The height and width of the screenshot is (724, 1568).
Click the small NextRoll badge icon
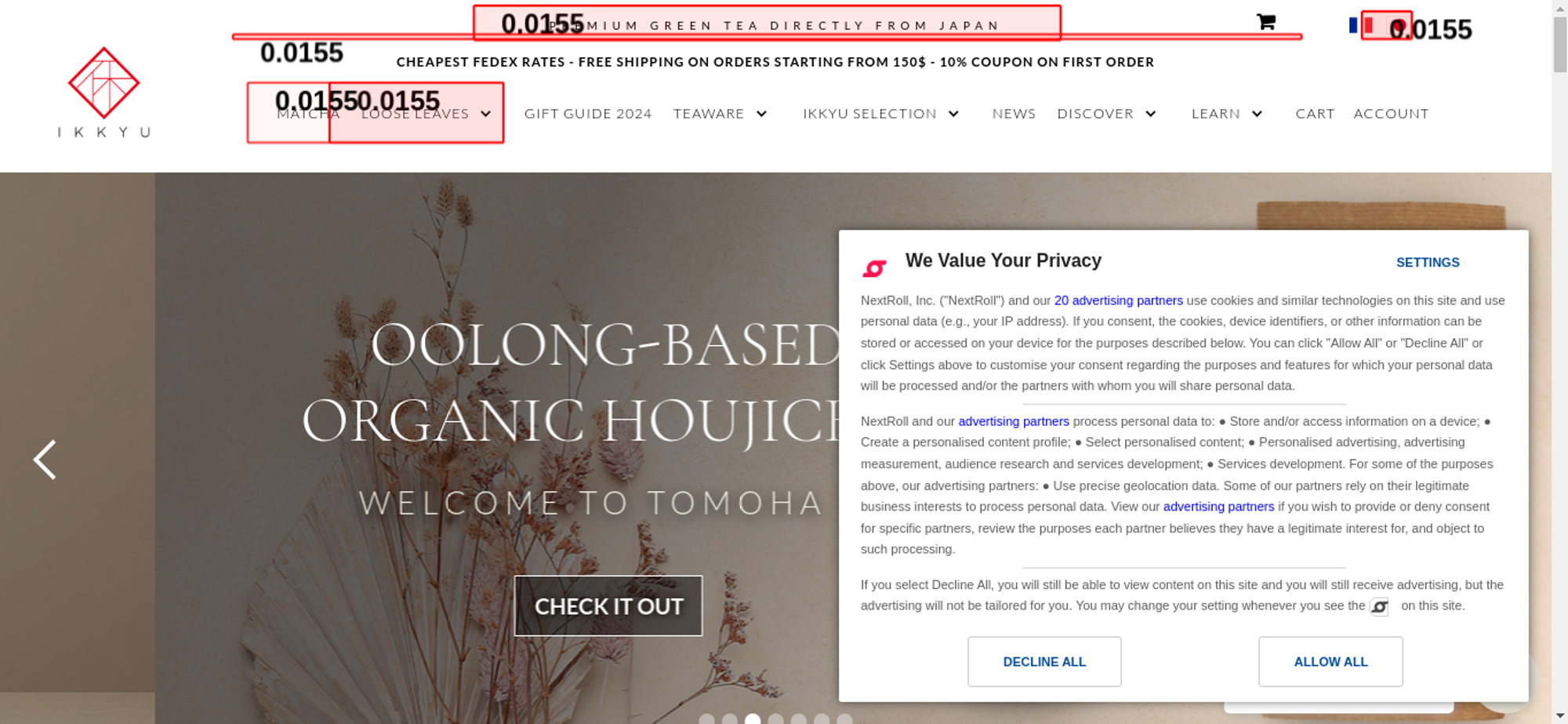1379,606
